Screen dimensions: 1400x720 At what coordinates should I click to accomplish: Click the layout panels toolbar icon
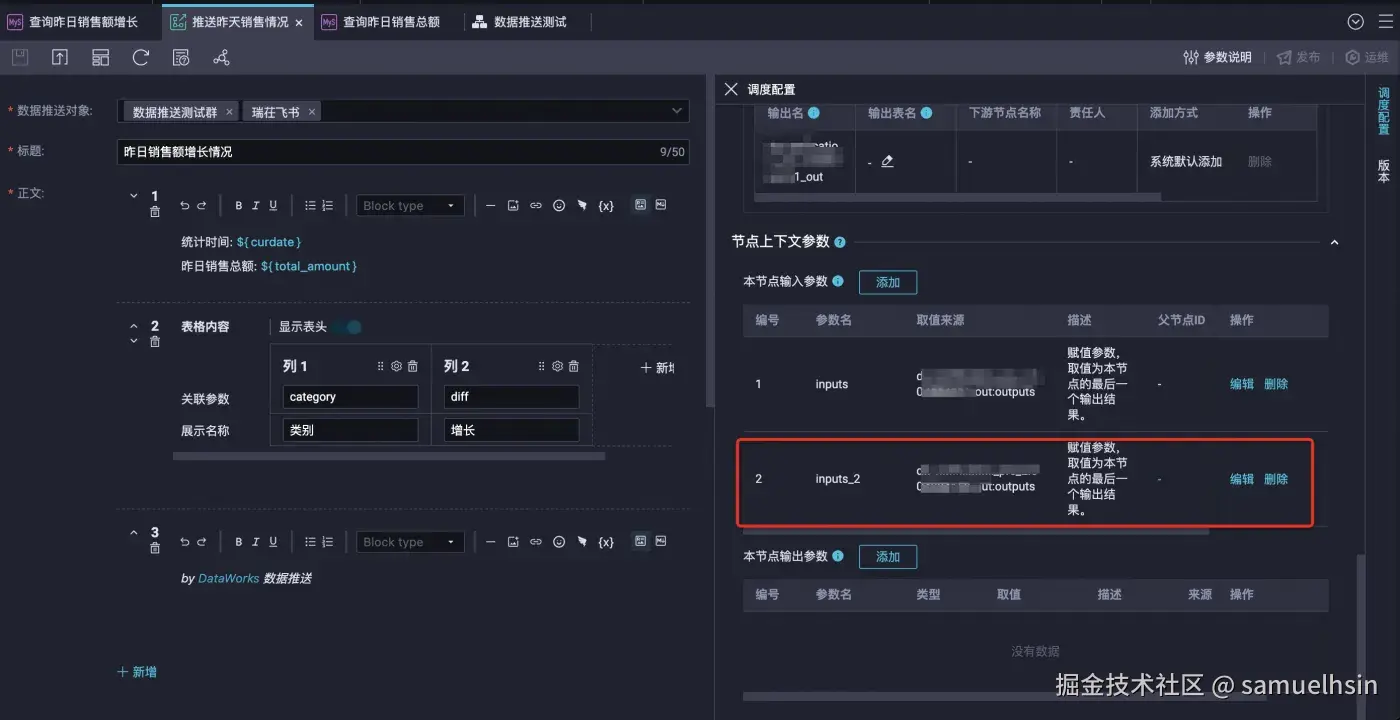(x=100, y=58)
